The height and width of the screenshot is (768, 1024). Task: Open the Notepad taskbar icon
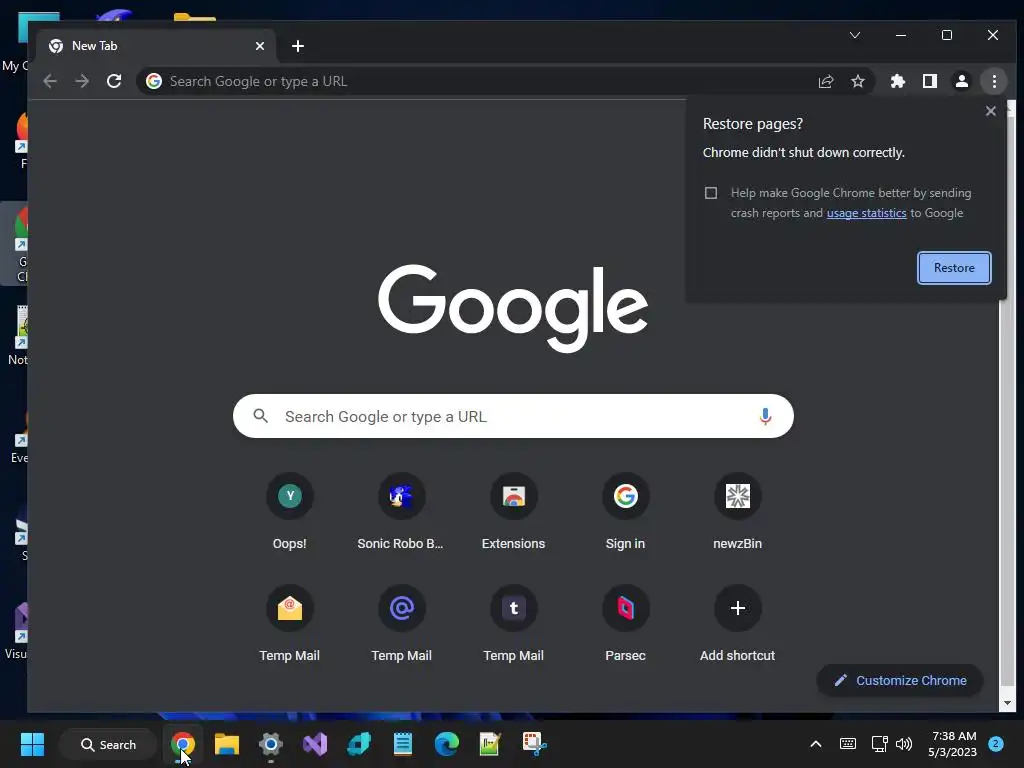point(403,744)
